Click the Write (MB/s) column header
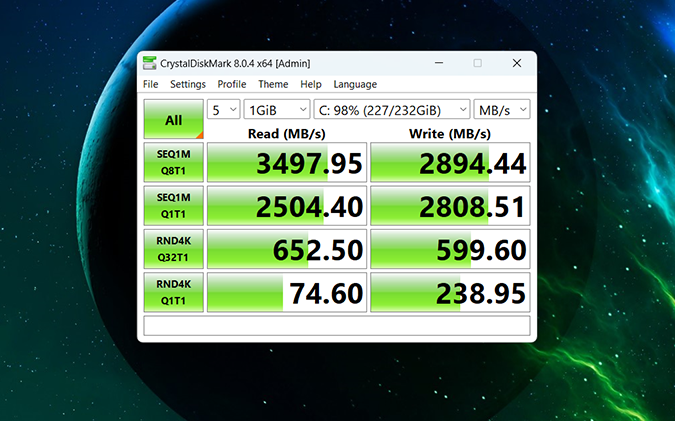Image resolution: width=675 pixels, height=421 pixels. pyautogui.click(x=450, y=133)
